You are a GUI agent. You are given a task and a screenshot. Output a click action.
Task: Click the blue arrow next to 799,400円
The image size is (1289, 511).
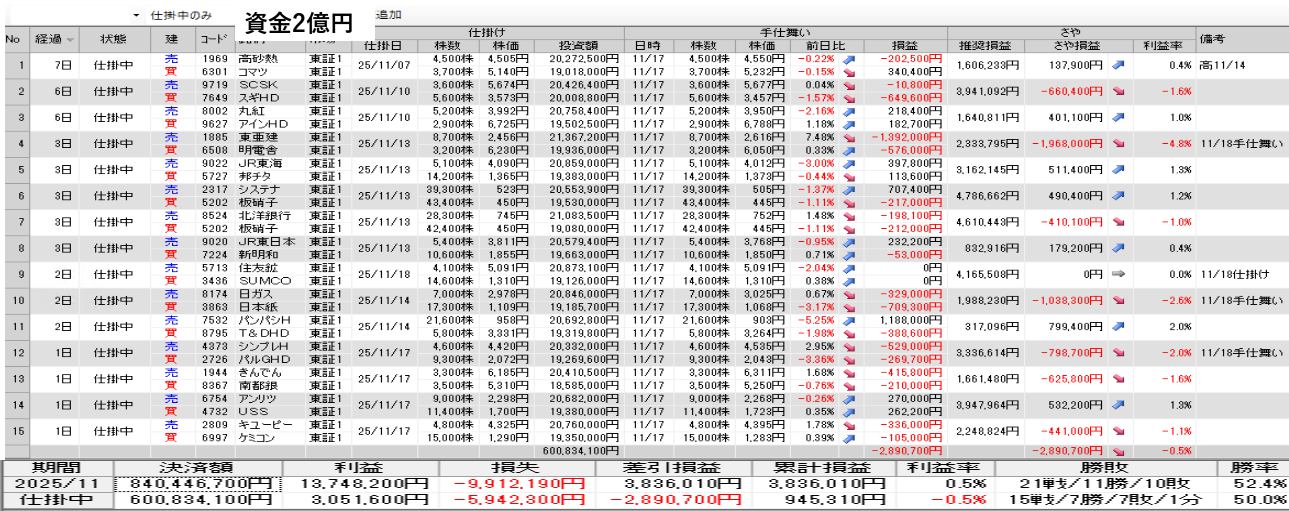click(1117, 325)
